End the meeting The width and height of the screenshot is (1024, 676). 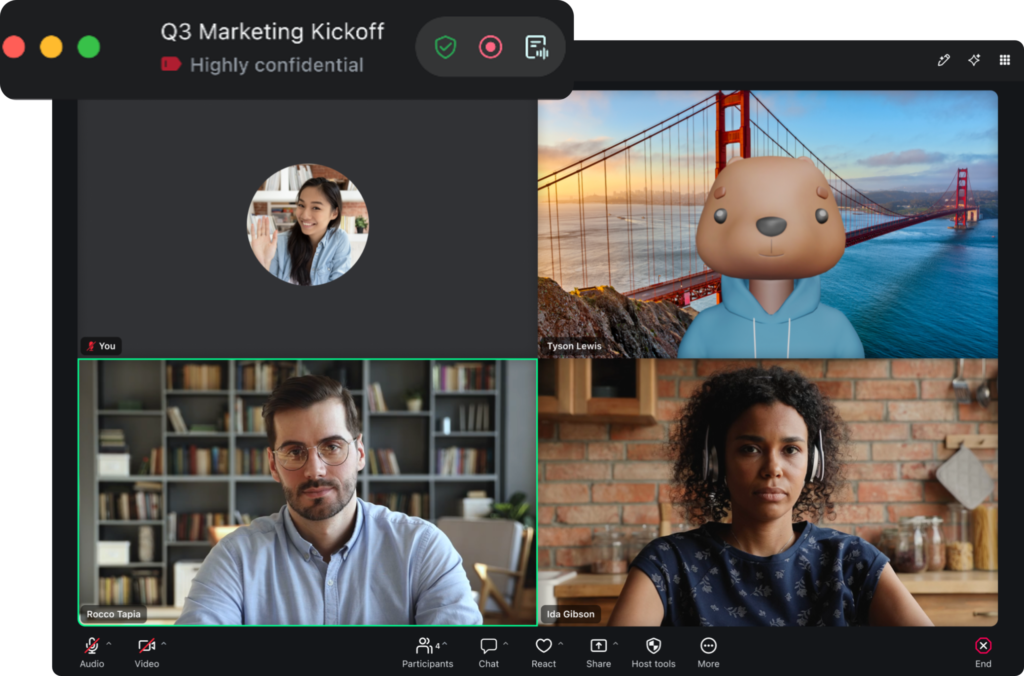983,653
